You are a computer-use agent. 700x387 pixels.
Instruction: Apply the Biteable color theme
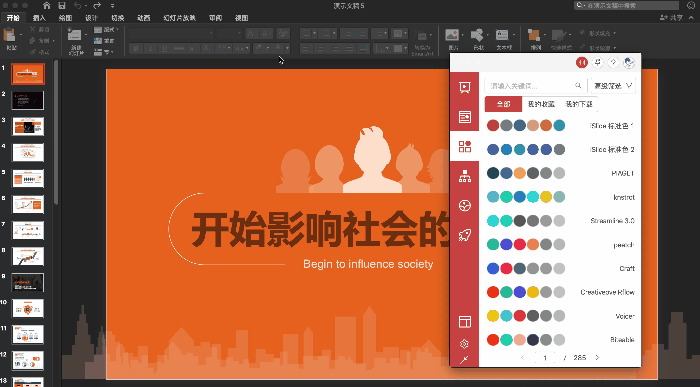[560, 340]
